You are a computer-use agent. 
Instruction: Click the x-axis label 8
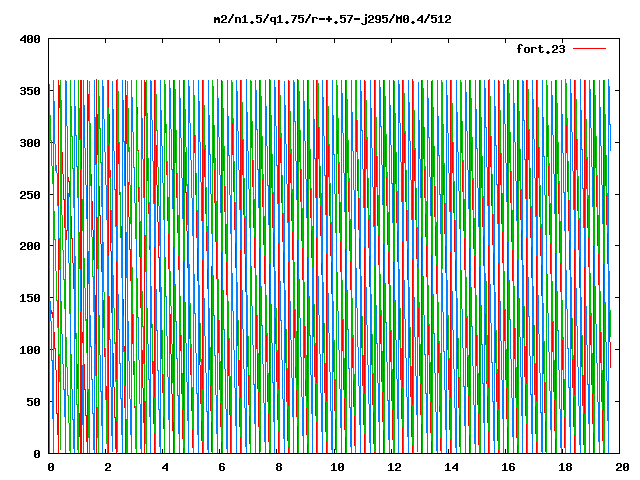click(x=279, y=467)
